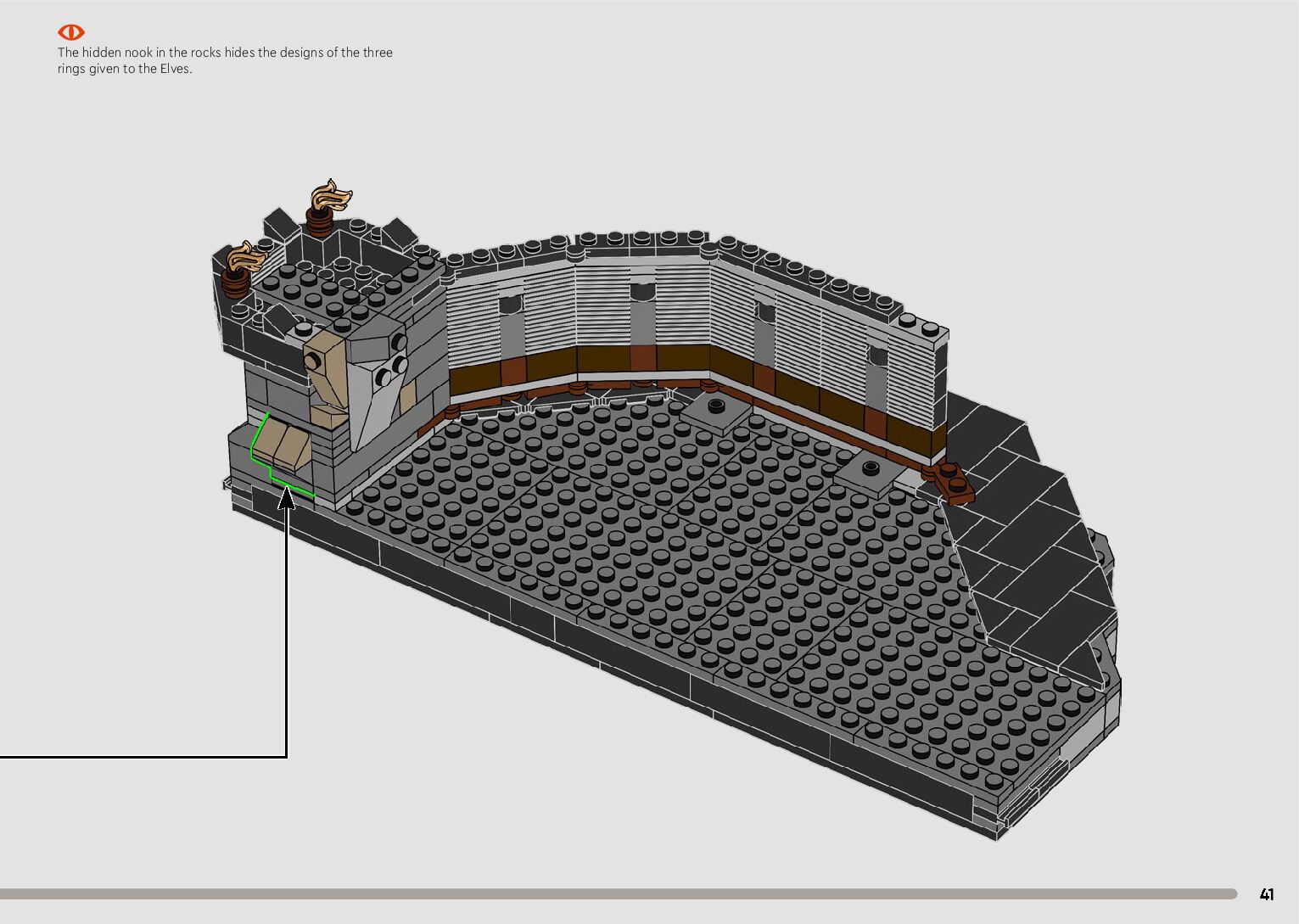Viewport: 1299px width, 924px height.
Task: Click the black arrowhead pointing at the nook
Action: [287, 498]
